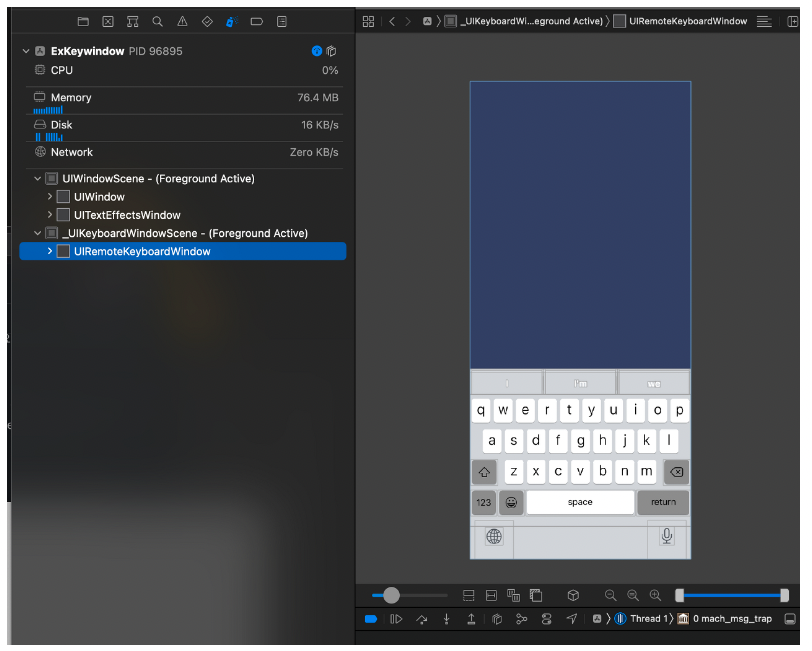
Task: Select the Disk gauge row
Action: point(185,128)
